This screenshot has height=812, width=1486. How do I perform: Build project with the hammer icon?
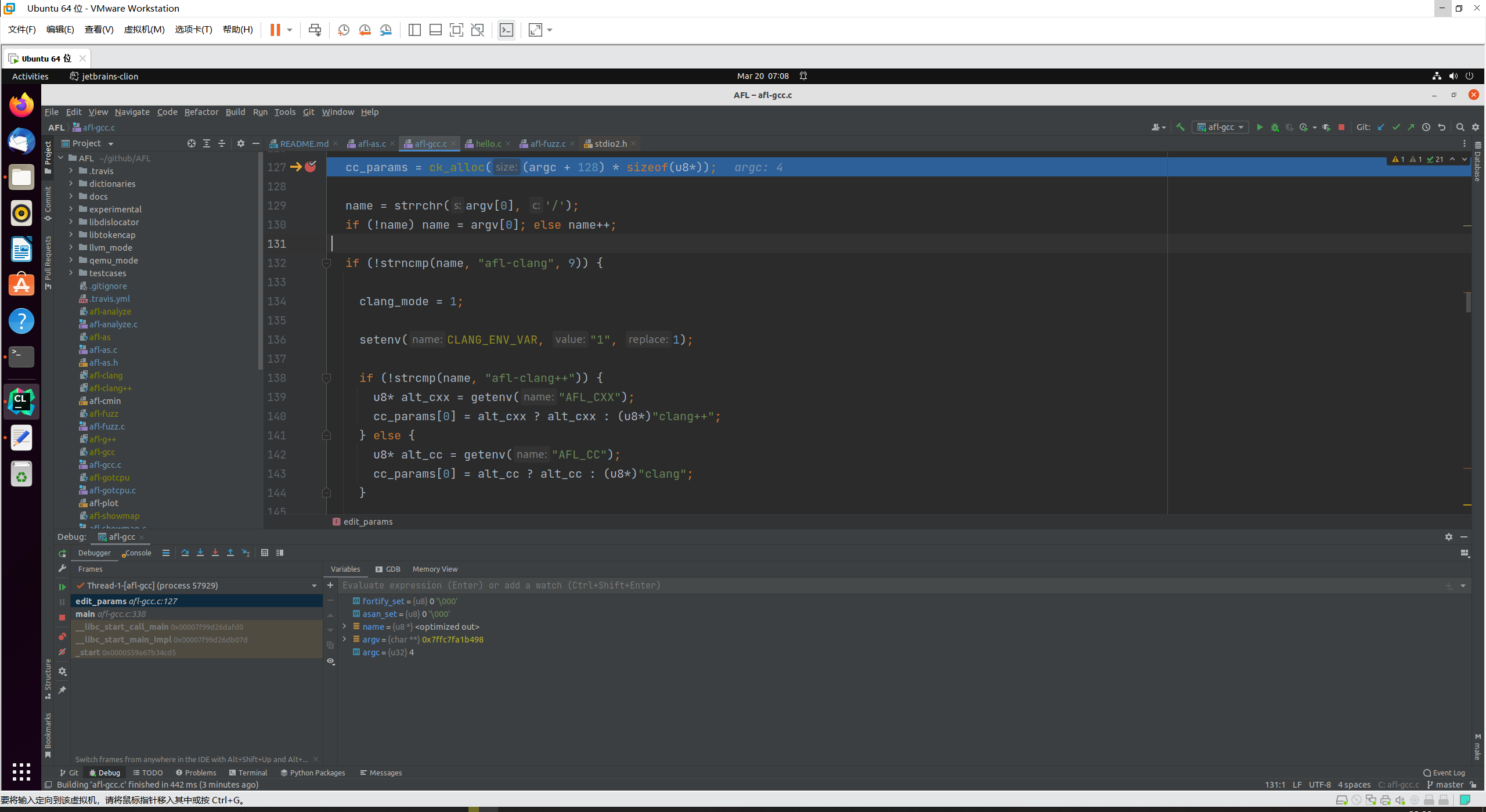1180,127
